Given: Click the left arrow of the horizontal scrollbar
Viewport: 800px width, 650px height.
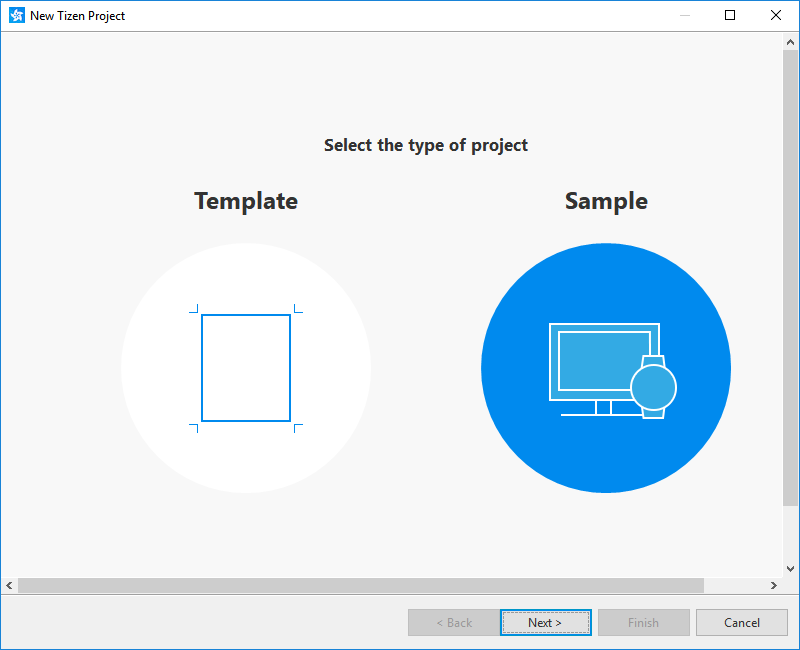Looking at the screenshot, I should click(x=9, y=585).
